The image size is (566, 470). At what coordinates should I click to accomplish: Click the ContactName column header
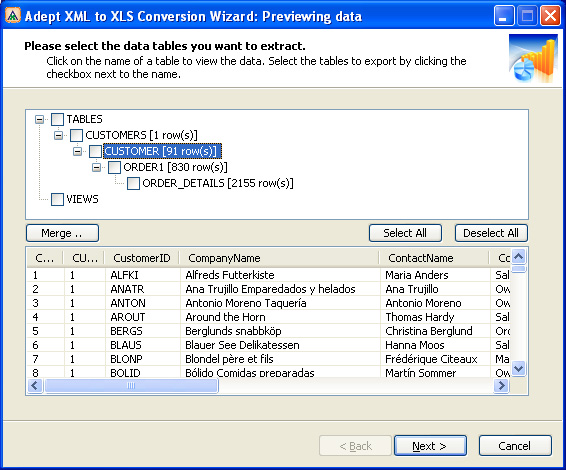[x=435, y=258]
